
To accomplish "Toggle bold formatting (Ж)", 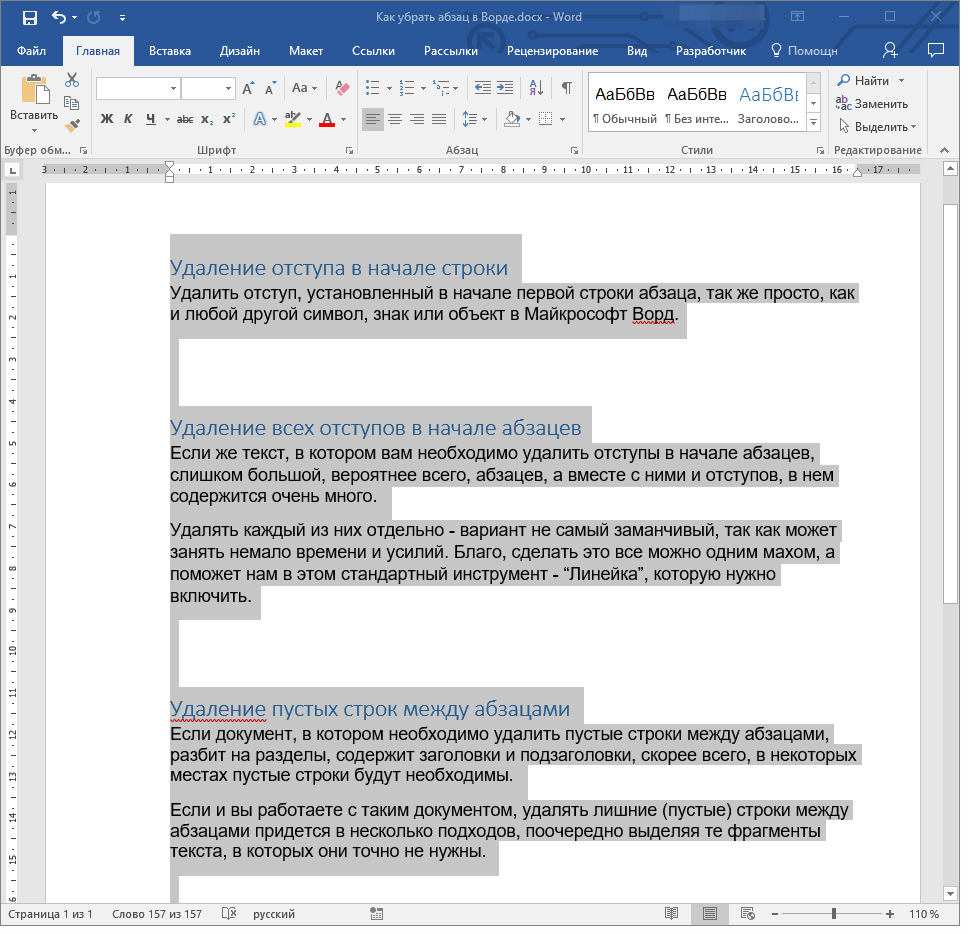I will click(107, 120).
